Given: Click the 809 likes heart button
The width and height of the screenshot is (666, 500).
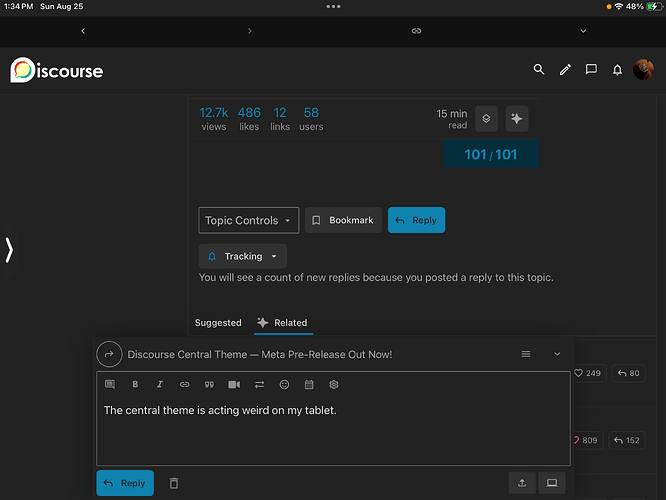Looking at the screenshot, I should coord(587,440).
